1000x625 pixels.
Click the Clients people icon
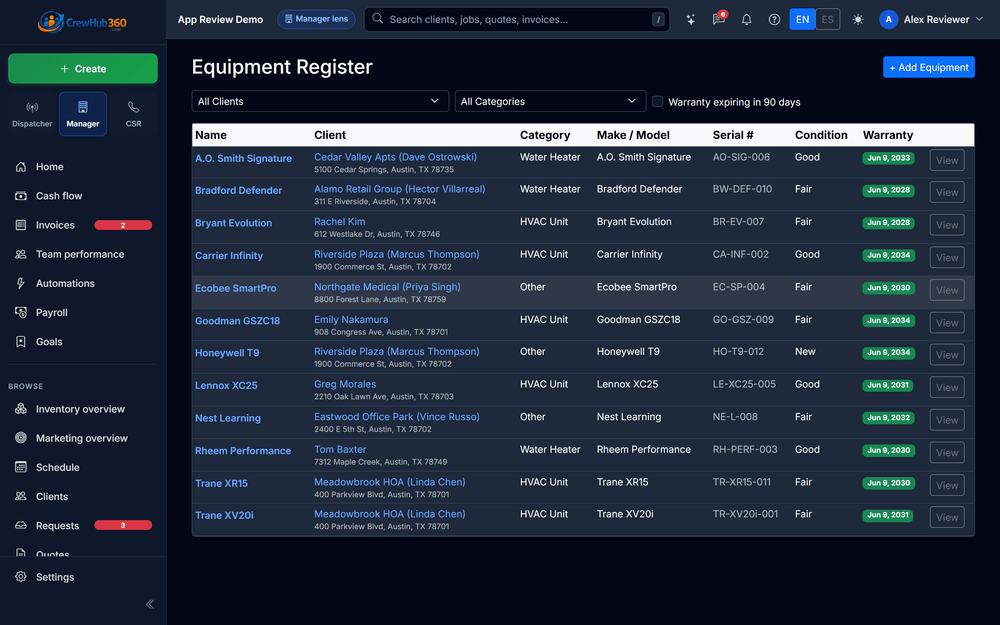point(21,496)
